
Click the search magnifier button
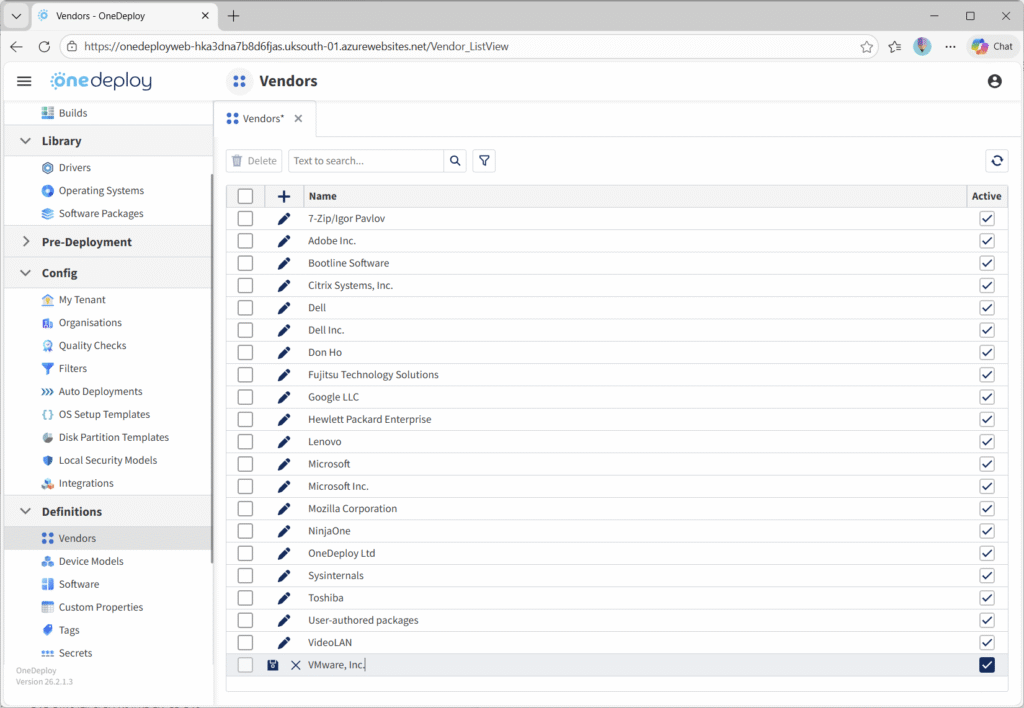pyautogui.click(x=455, y=161)
